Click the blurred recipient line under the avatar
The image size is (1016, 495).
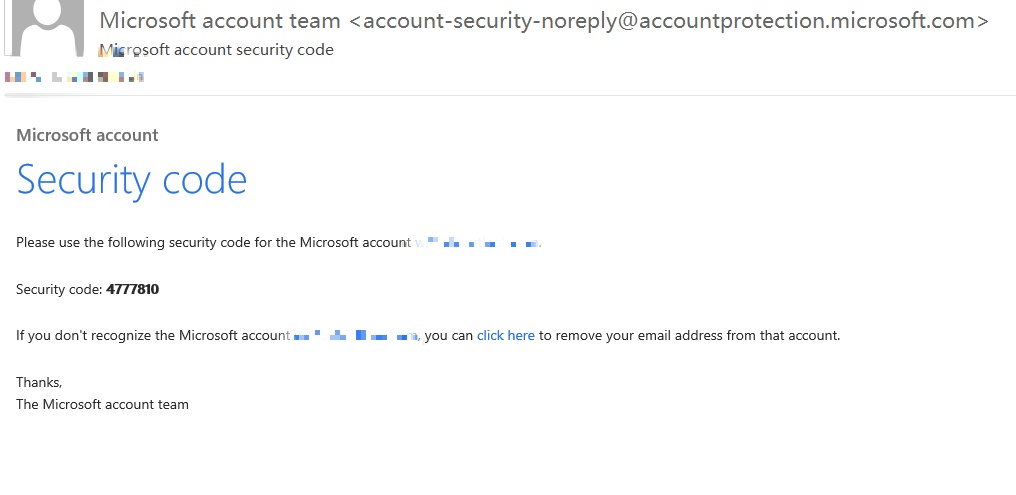click(74, 77)
